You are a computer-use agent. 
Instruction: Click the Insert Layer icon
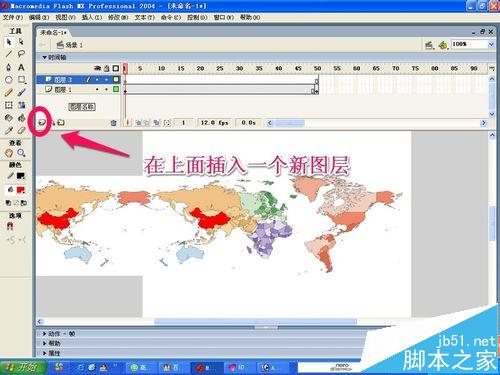click(x=41, y=123)
